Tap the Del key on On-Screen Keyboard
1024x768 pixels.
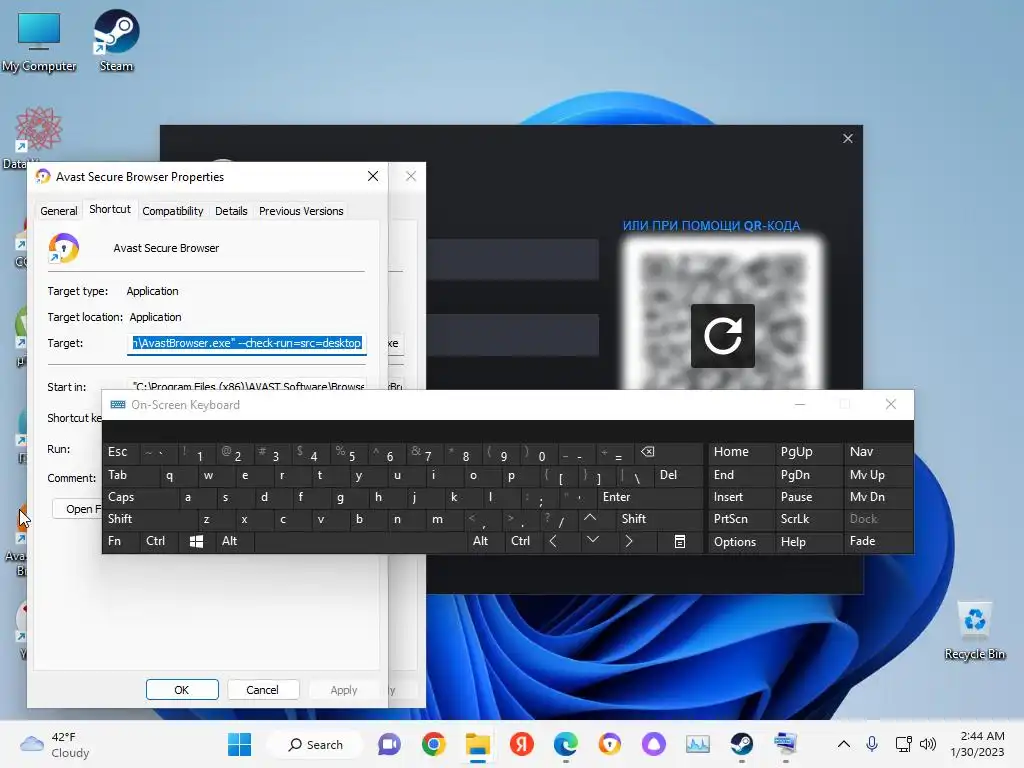tap(679, 475)
